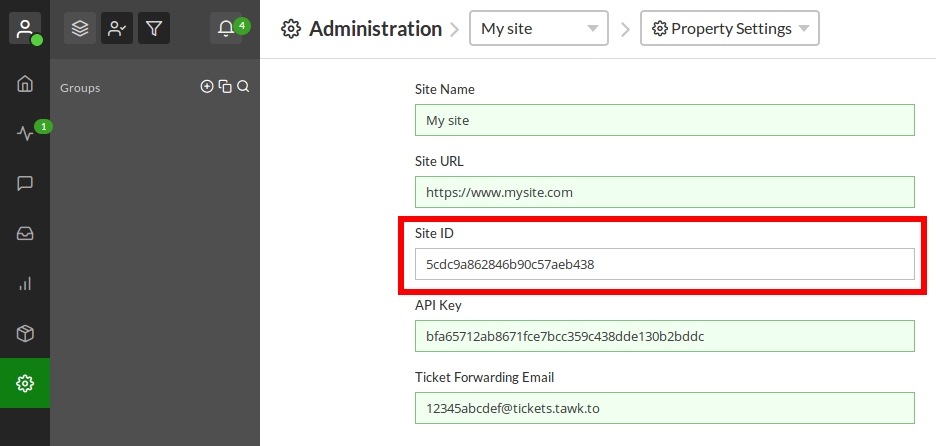Open the Add-ons box icon
This screenshot has height=446, width=936.
[x=25, y=333]
